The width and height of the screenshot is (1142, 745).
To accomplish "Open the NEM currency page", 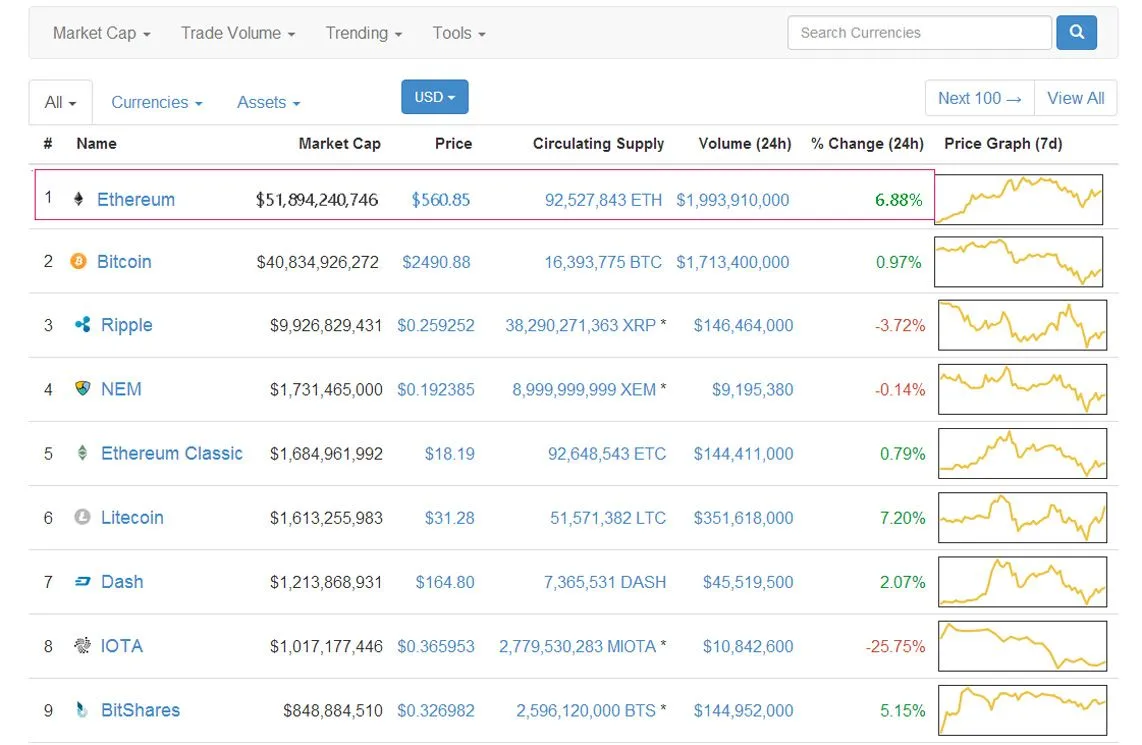I will pos(122,389).
